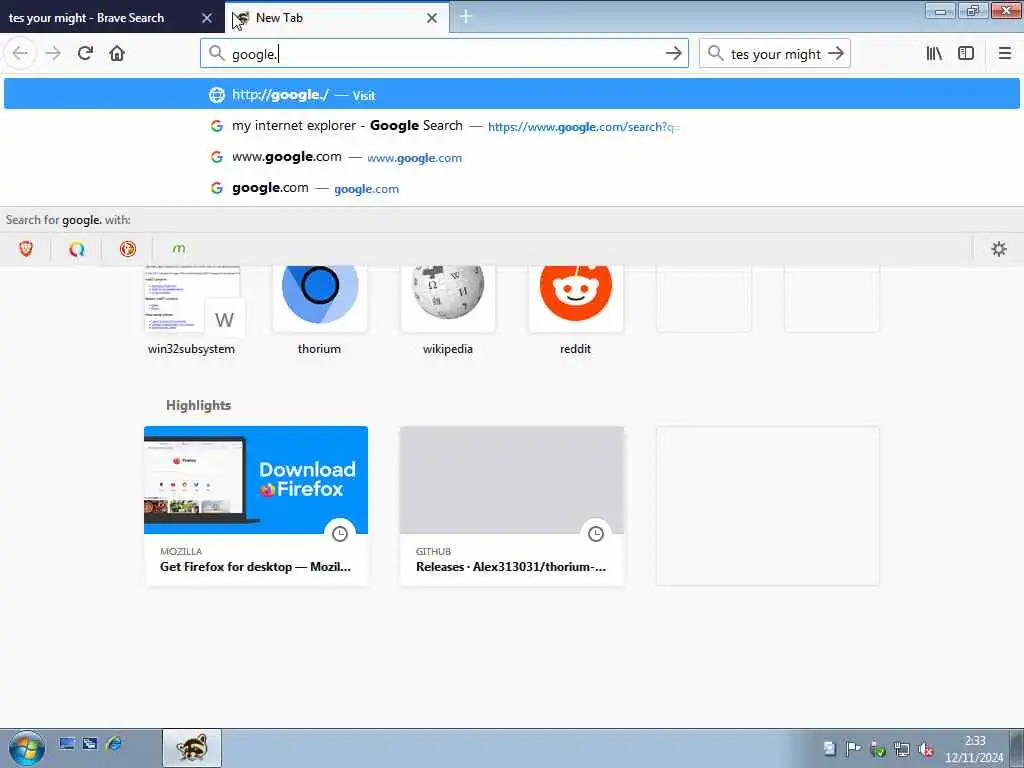The height and width of the screenshot is (768, 1024).
Task: Choose 'my internet explorer - Google Search' suggestion
Action: coord(511,126)
